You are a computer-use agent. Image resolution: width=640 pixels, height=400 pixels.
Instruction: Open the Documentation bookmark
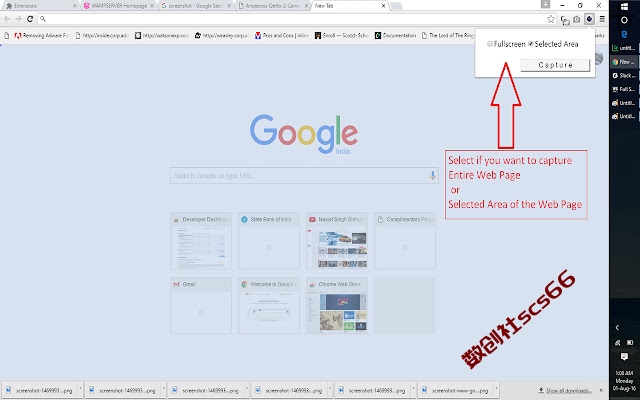point(396,36)
